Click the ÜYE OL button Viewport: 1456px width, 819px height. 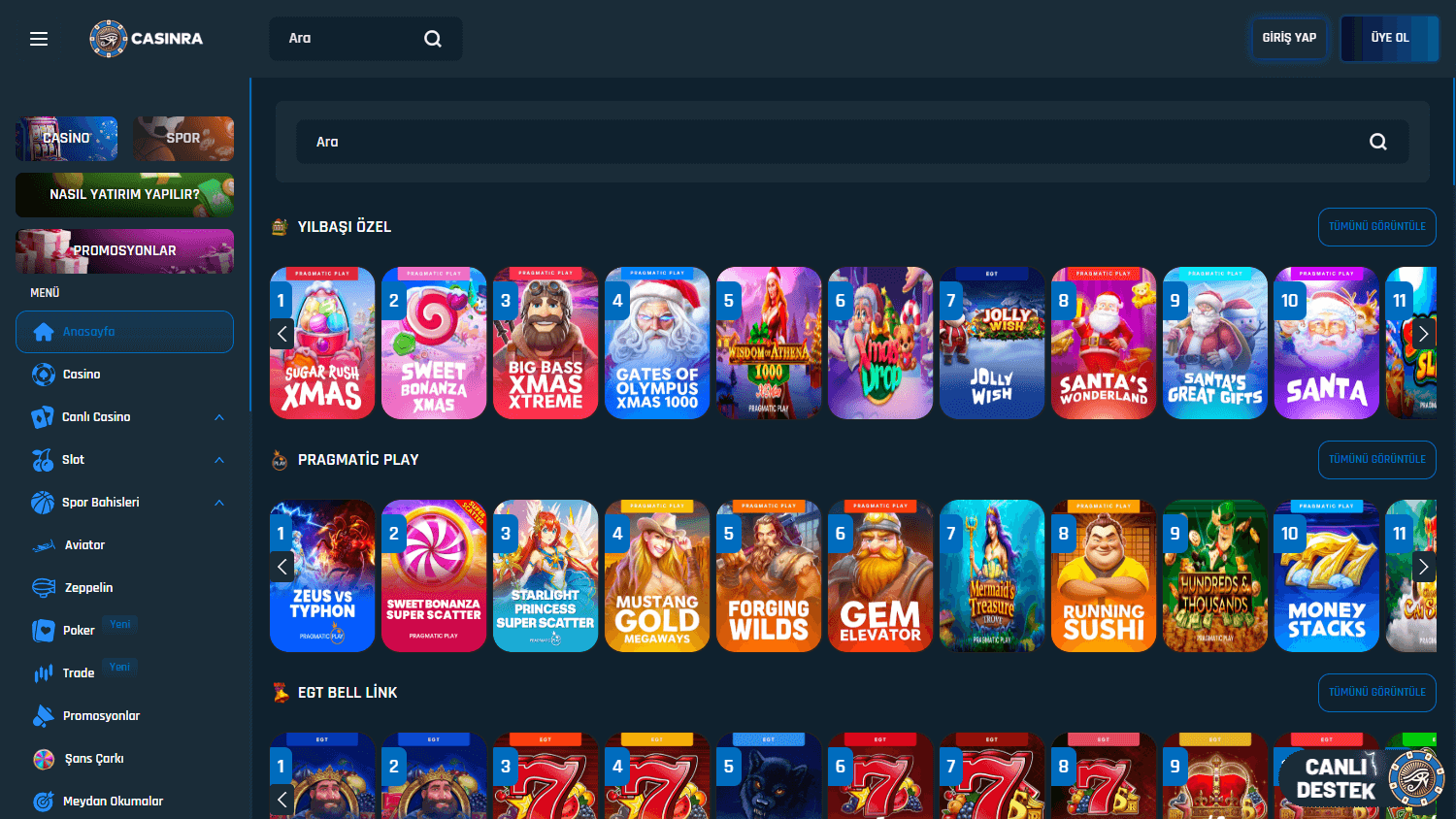[x=1389, y=38]
